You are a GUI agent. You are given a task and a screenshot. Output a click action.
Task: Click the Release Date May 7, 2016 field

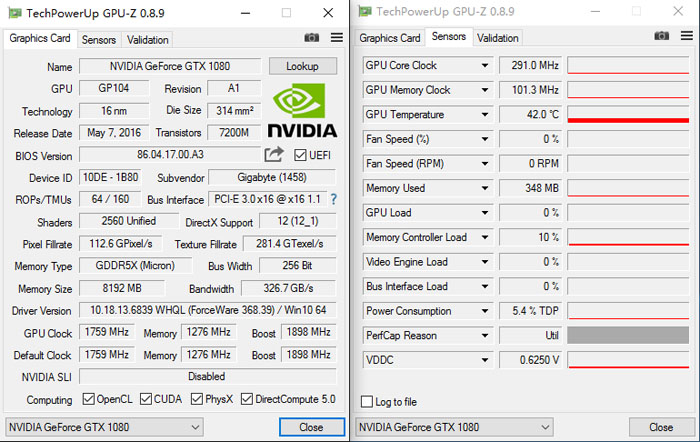(x=114, y=133)
